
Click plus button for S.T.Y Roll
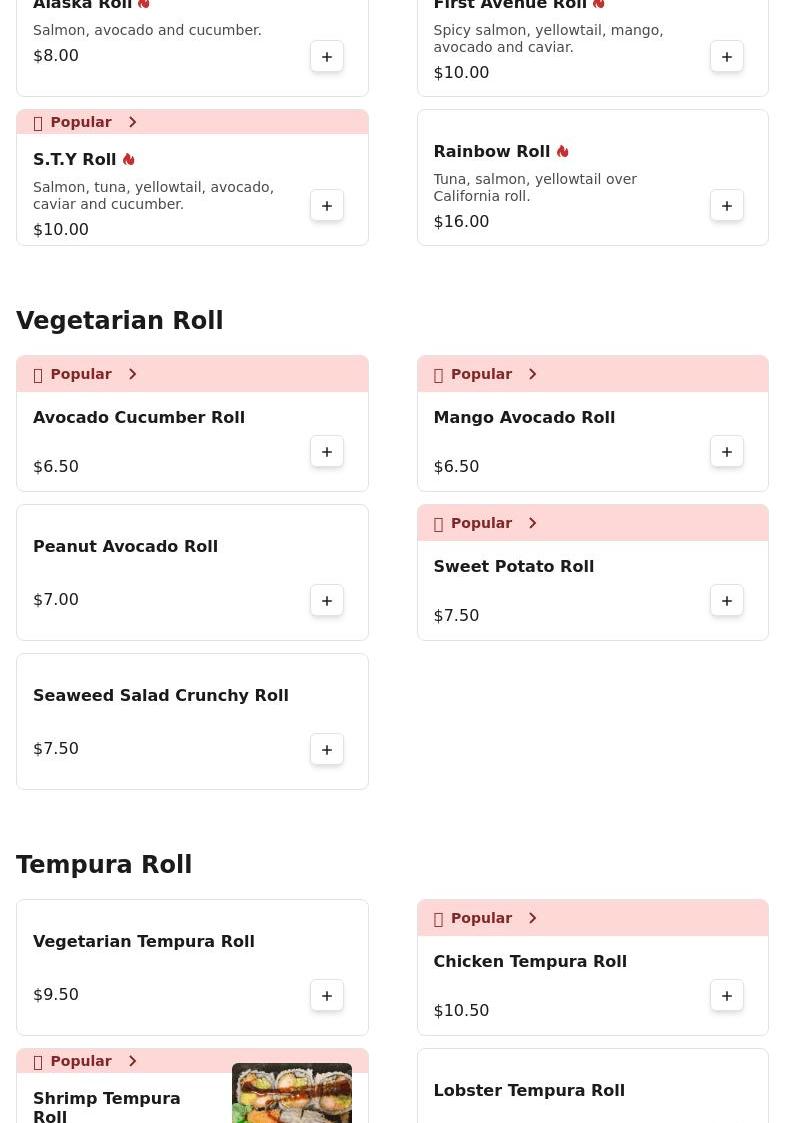[327, 206]
